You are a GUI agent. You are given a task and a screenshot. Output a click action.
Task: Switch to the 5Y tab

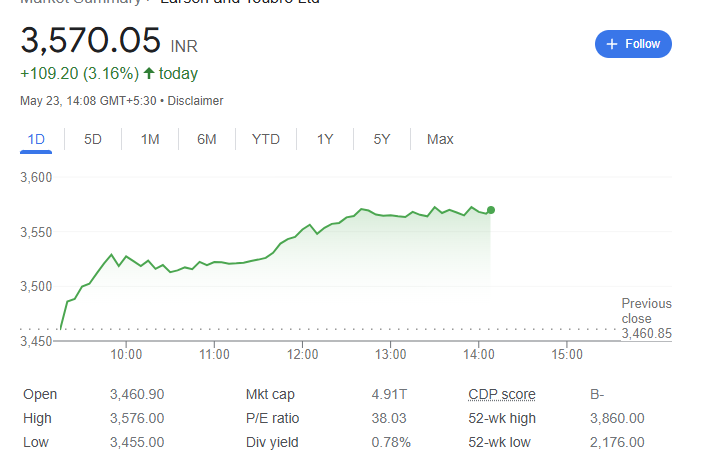382,139
